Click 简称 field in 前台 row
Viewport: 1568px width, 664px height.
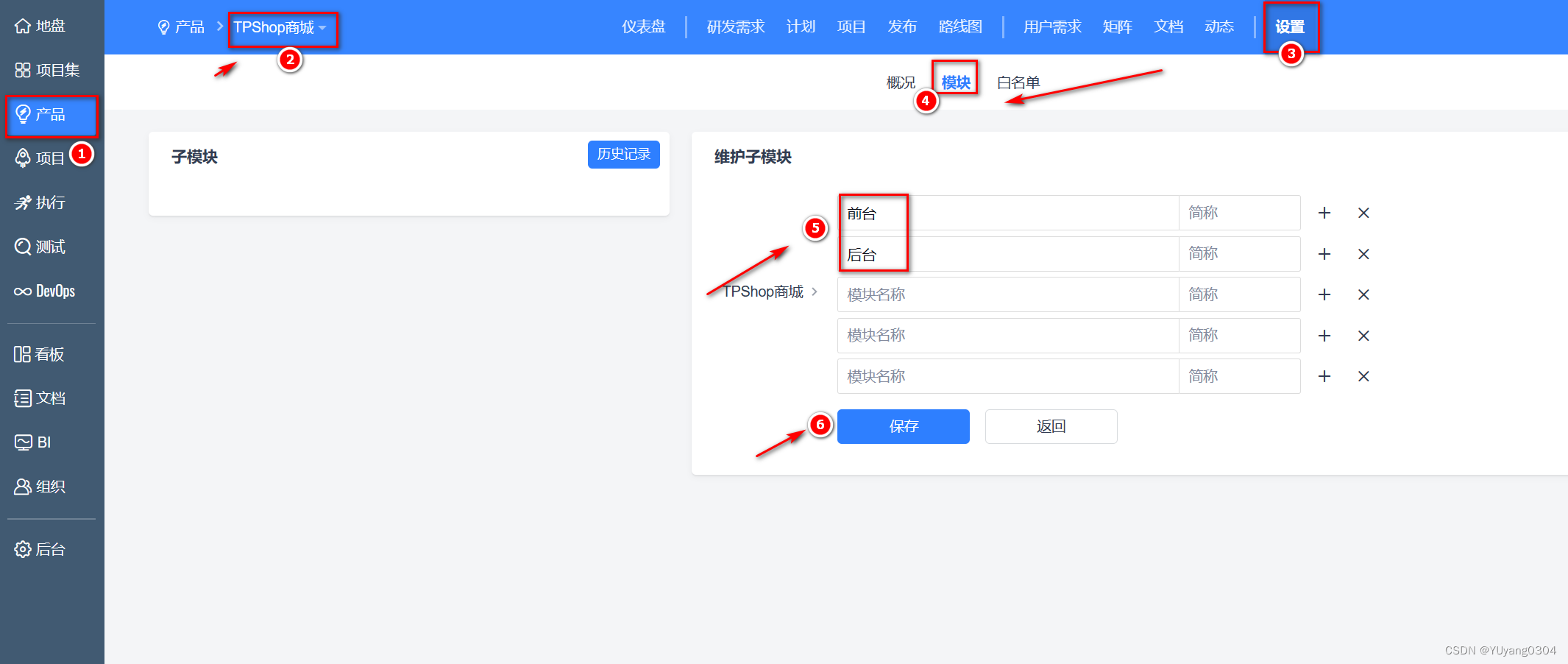click(x=1240, y=213)
